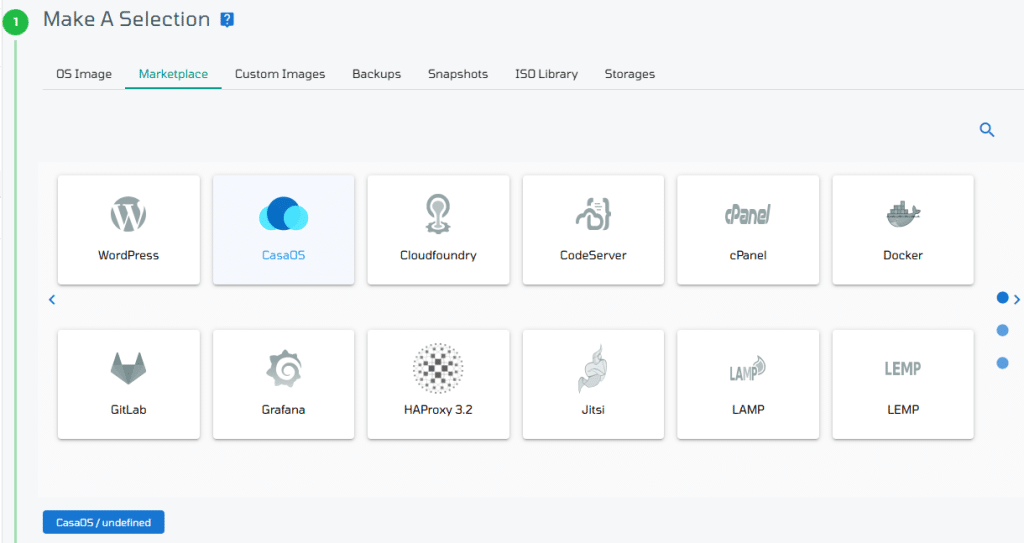Click the Docker label text
This screenshot has height=543, width=1024.
coord(903,255)
